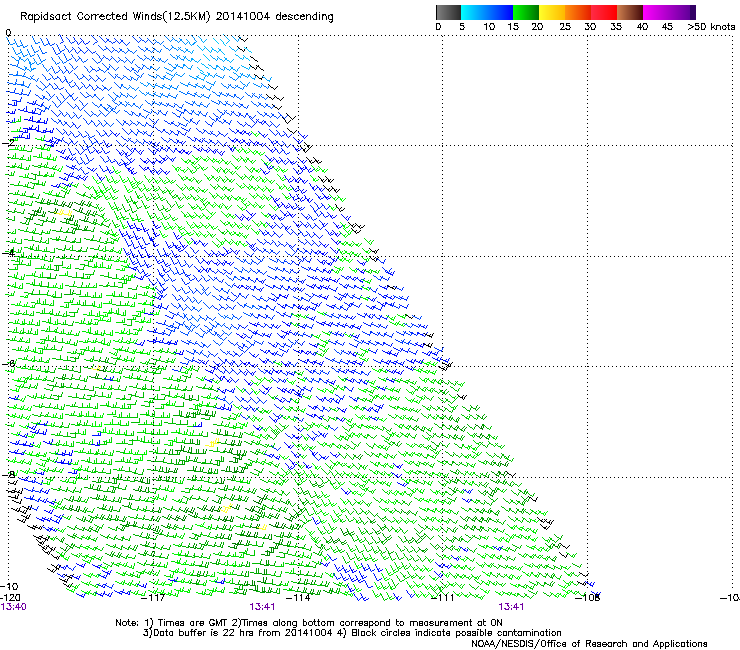This screenshot has width=740, height=650.
Task: Click the '-108' longitude axis label
Action: point(588,598)
